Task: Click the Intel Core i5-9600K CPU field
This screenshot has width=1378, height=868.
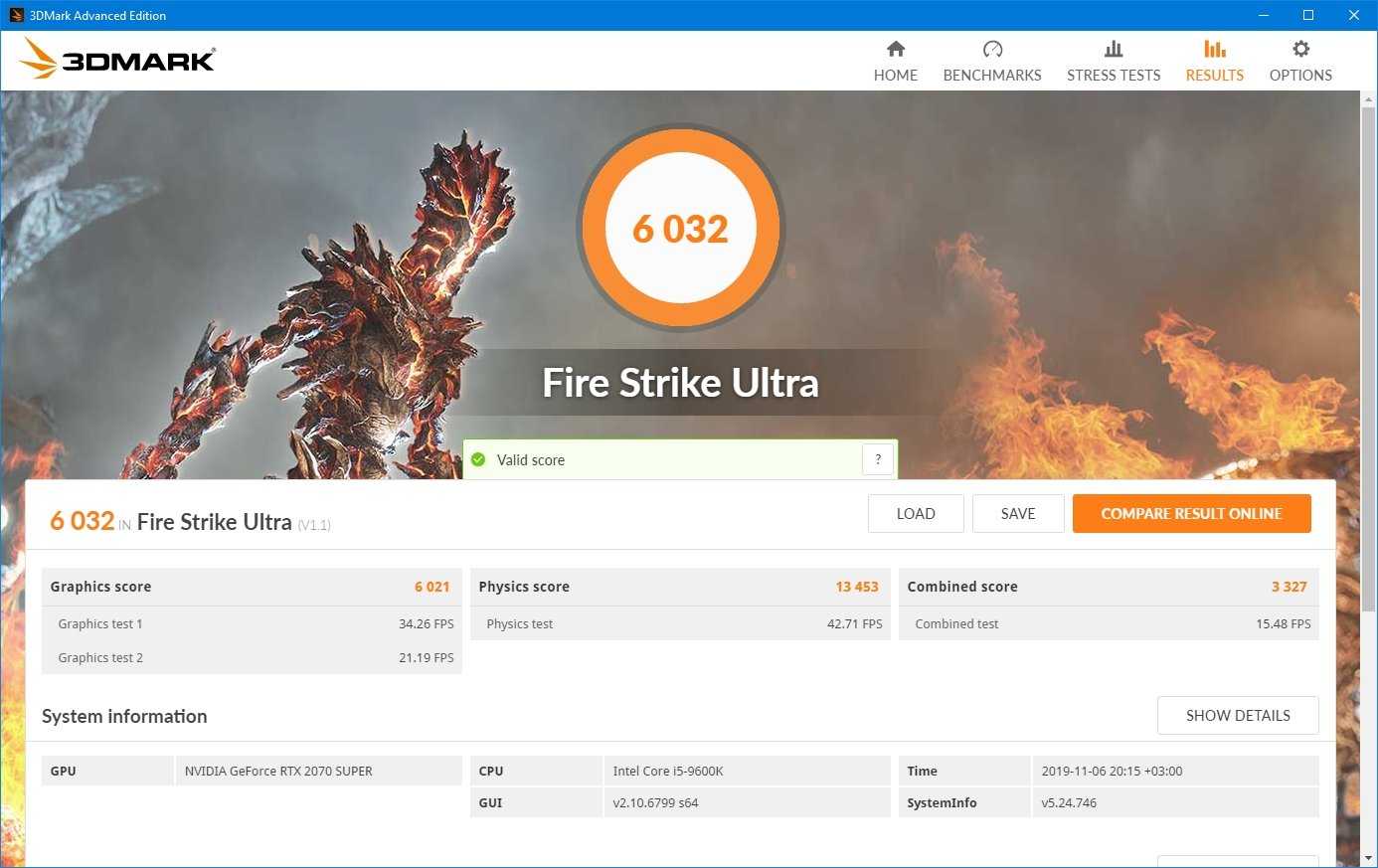Action: pos(747,772)
